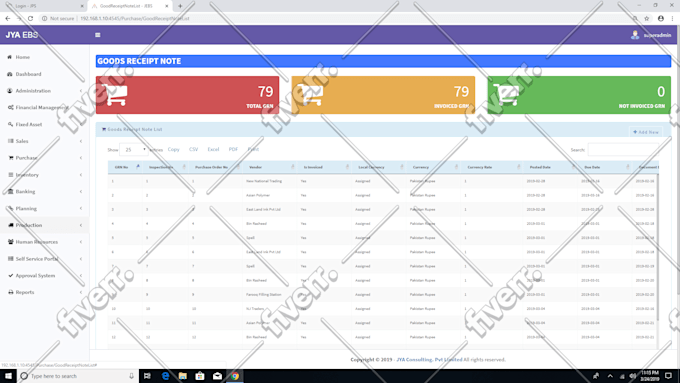Click cart icon on Total GRN card
The height and width of the screenshot is (383, 680).
click(x=116, y=94)
